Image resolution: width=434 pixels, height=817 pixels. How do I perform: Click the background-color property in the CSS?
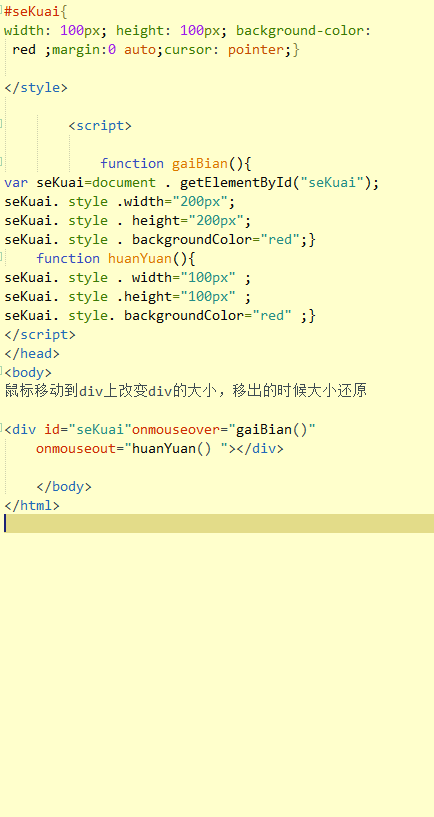pyautogui.click(x=300, y=31)
